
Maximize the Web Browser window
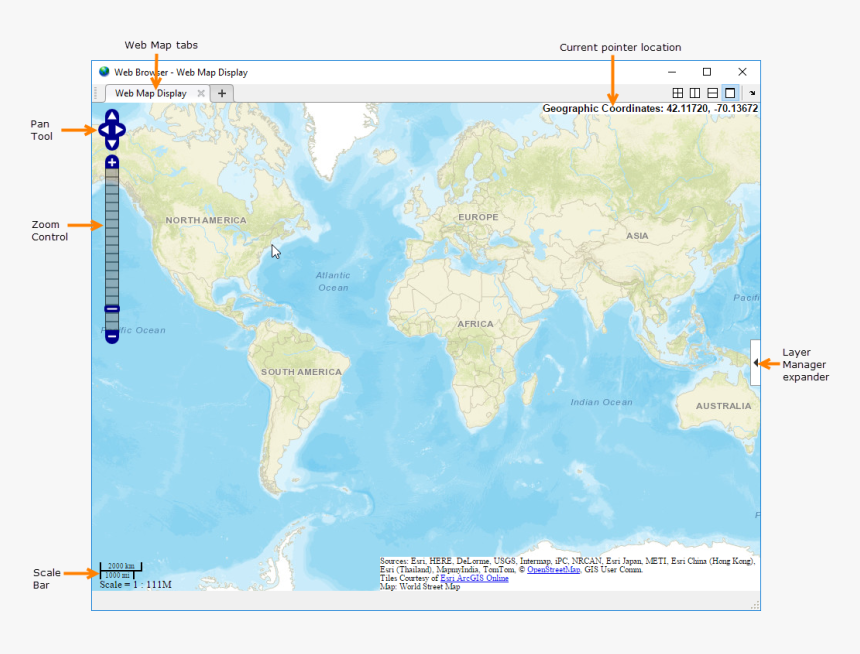707,72
